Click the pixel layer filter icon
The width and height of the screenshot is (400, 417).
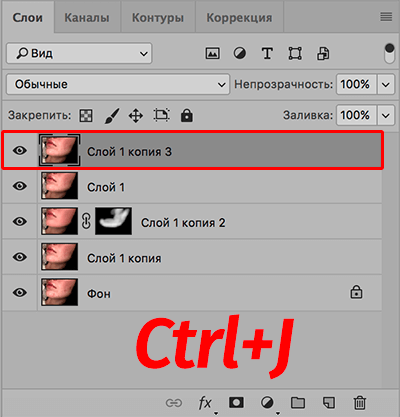click(212, 53)
